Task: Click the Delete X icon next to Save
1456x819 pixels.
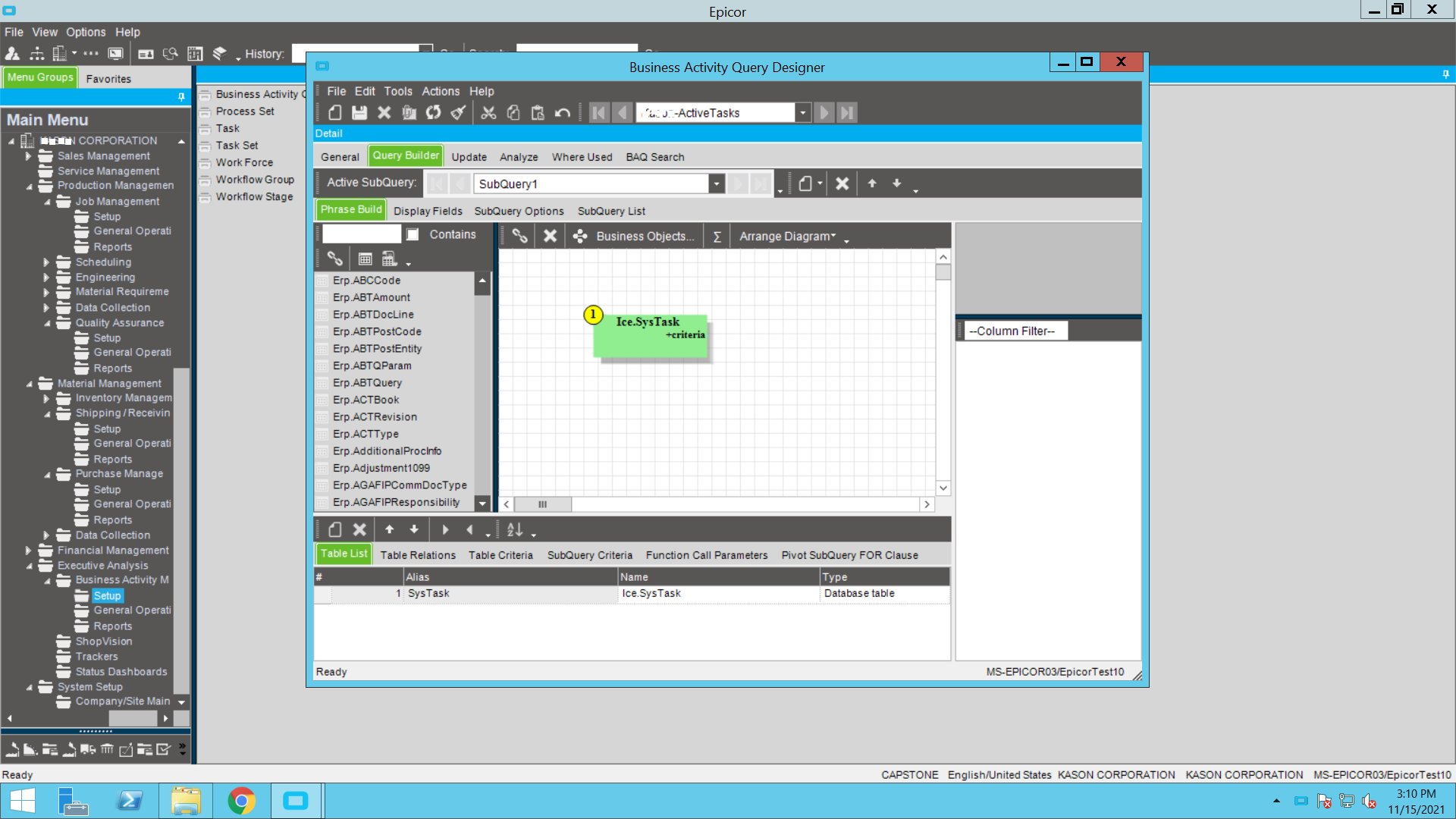Action: [384, 112]
